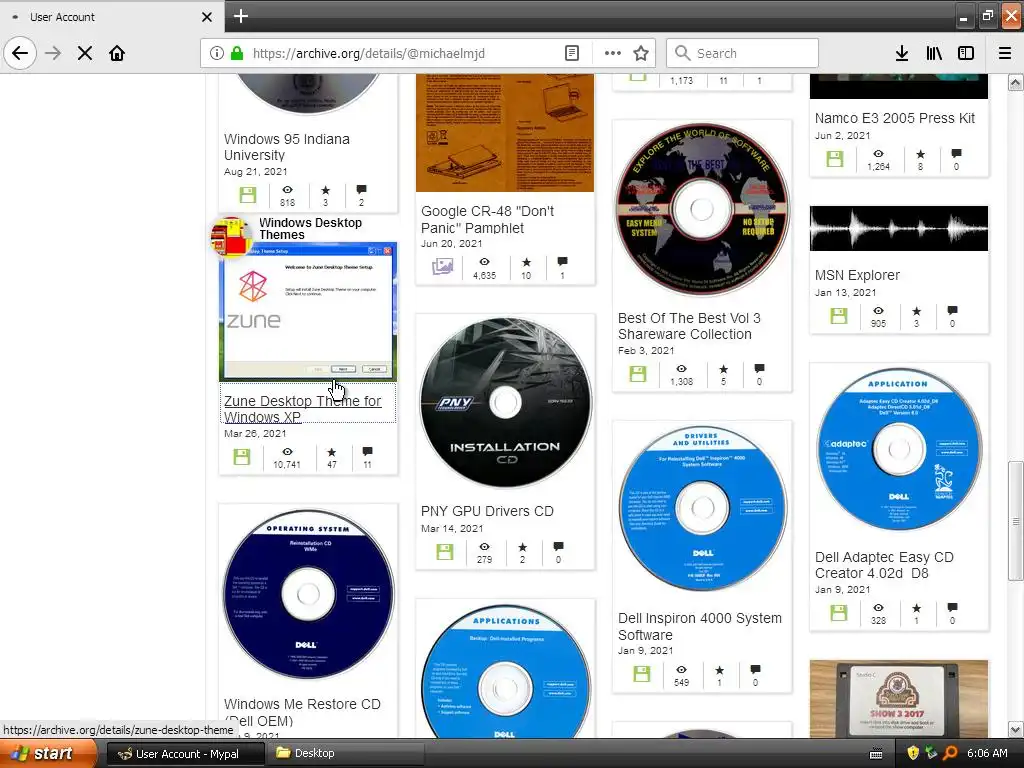1024x768 pixels.
Task: Stop loading the page
Action: tap(85, 53)
